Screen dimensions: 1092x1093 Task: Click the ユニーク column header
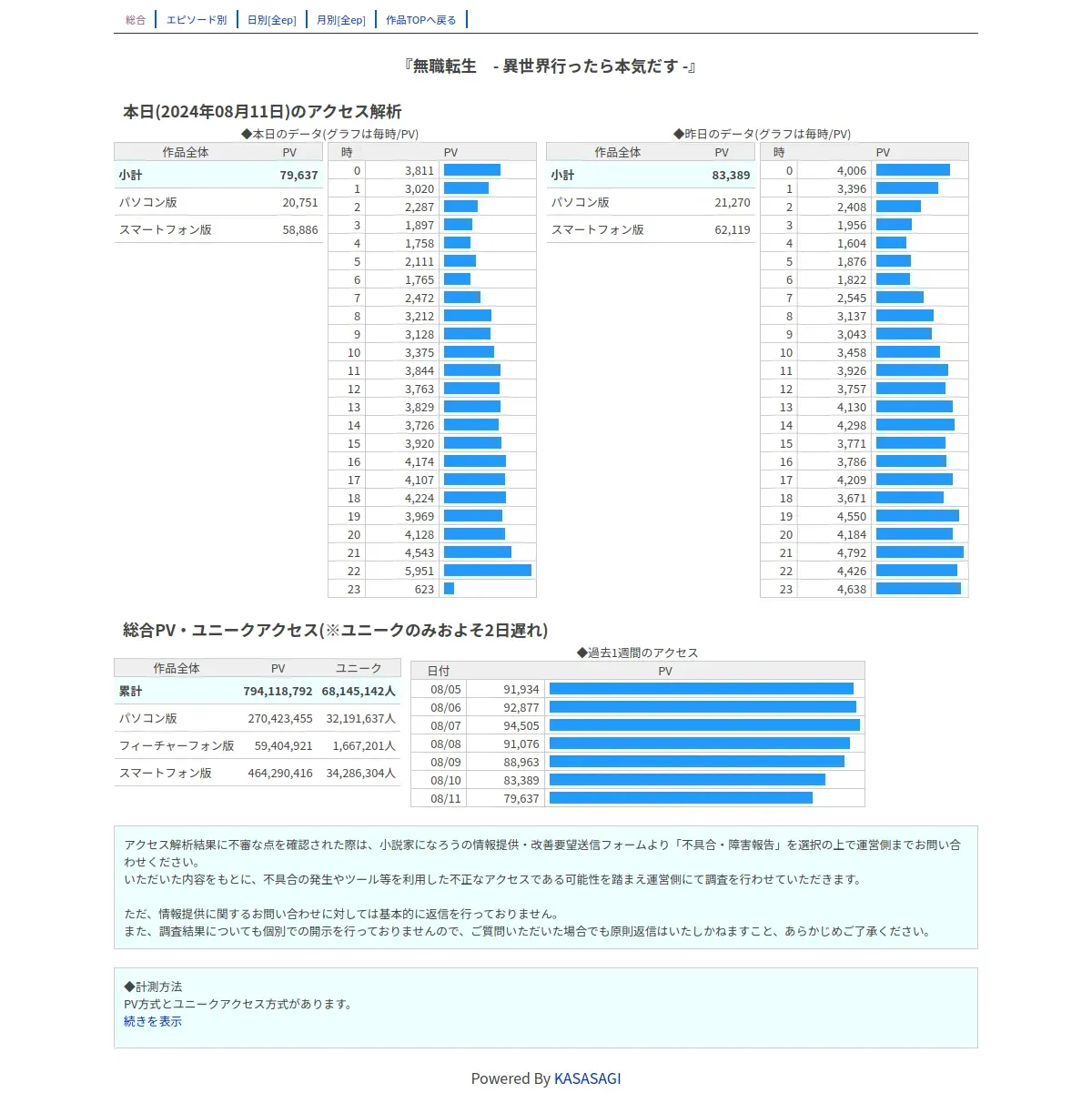pyautogui.click(x=359, y=669)
